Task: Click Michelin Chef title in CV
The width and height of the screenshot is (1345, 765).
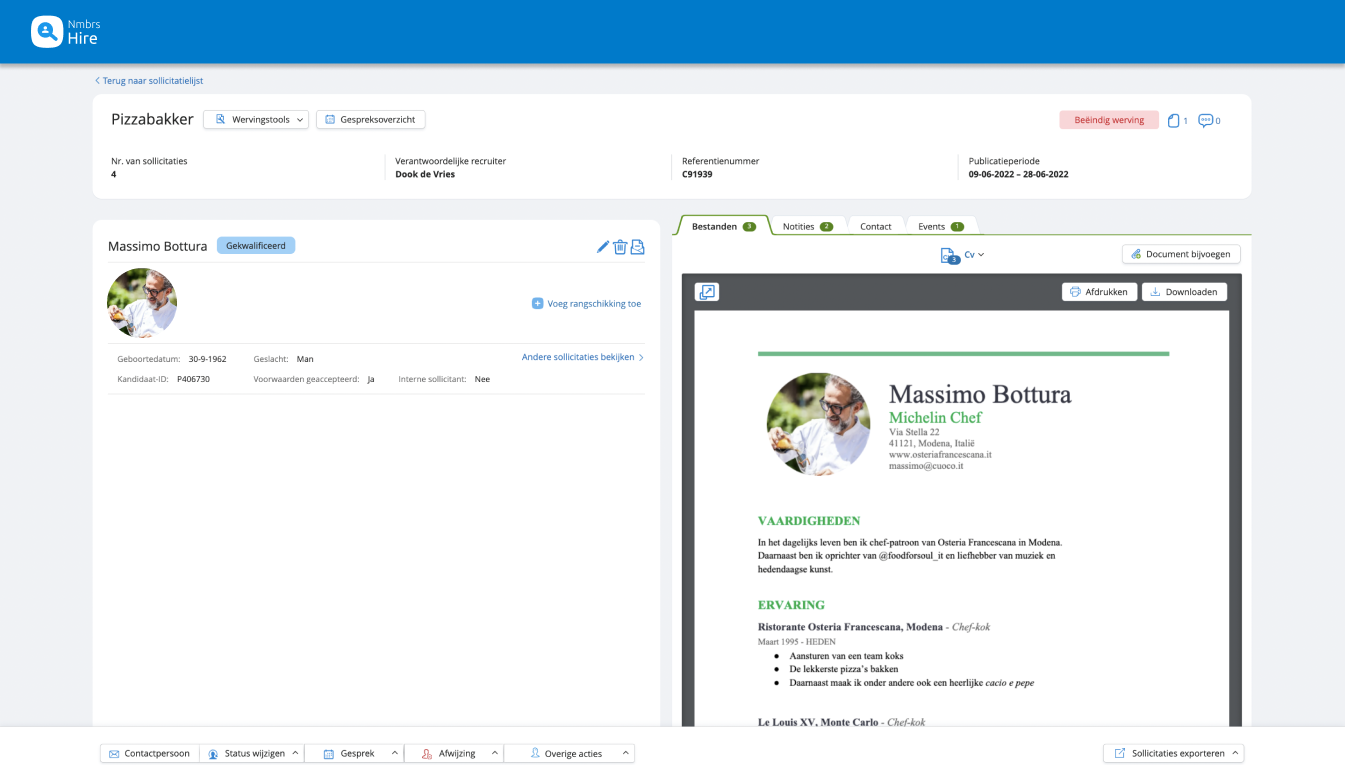Action: (x=935, y=417)
